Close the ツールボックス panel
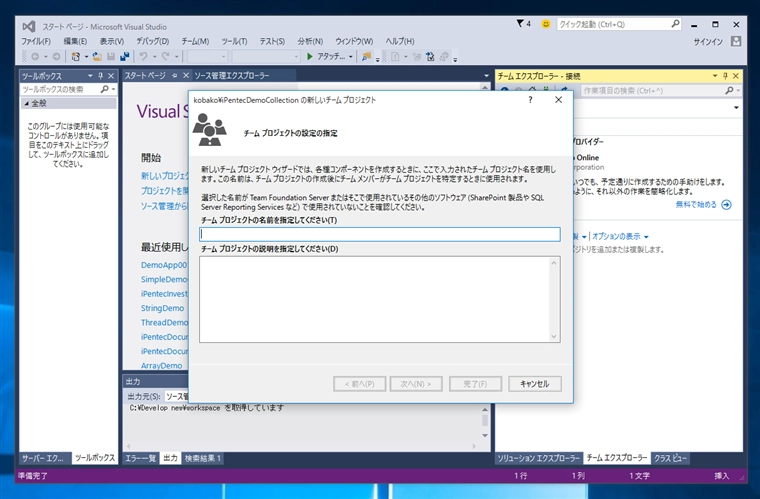The width and height of the screenshot is (760, 499). pyautogui.click(x=111, y=76)
